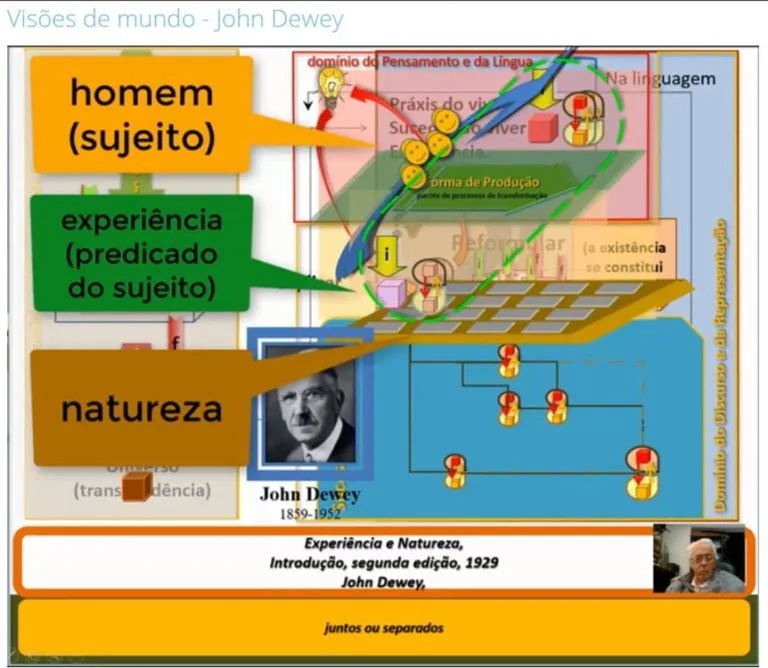The height and width of the screenshot is (668, 768).
Task: Click the brown natureza callout
Action: pyautogui.click(x=139, y=408)
